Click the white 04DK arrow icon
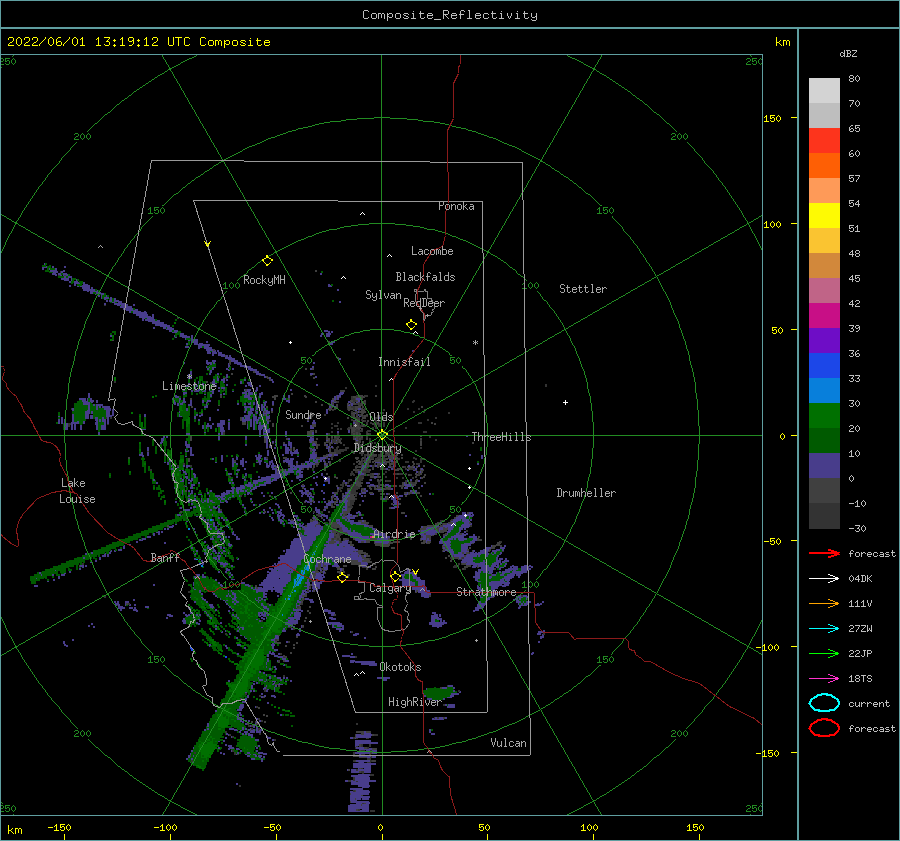 tap(824, 578)
